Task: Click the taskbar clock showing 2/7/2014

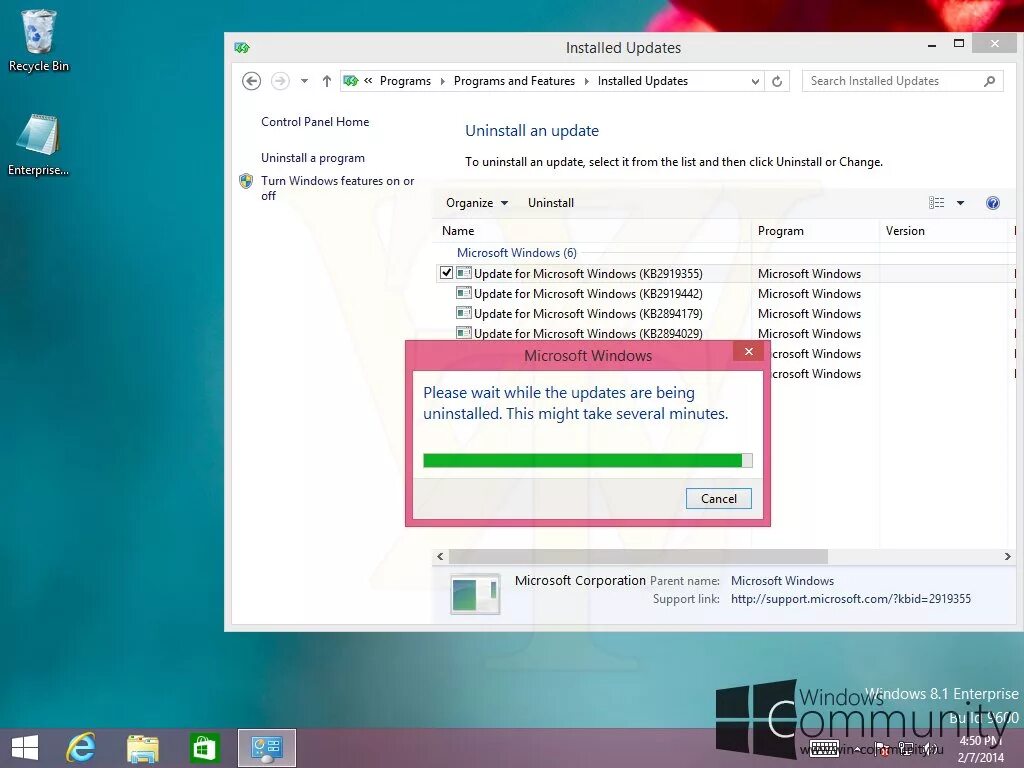Action: (x=980, y=749)
